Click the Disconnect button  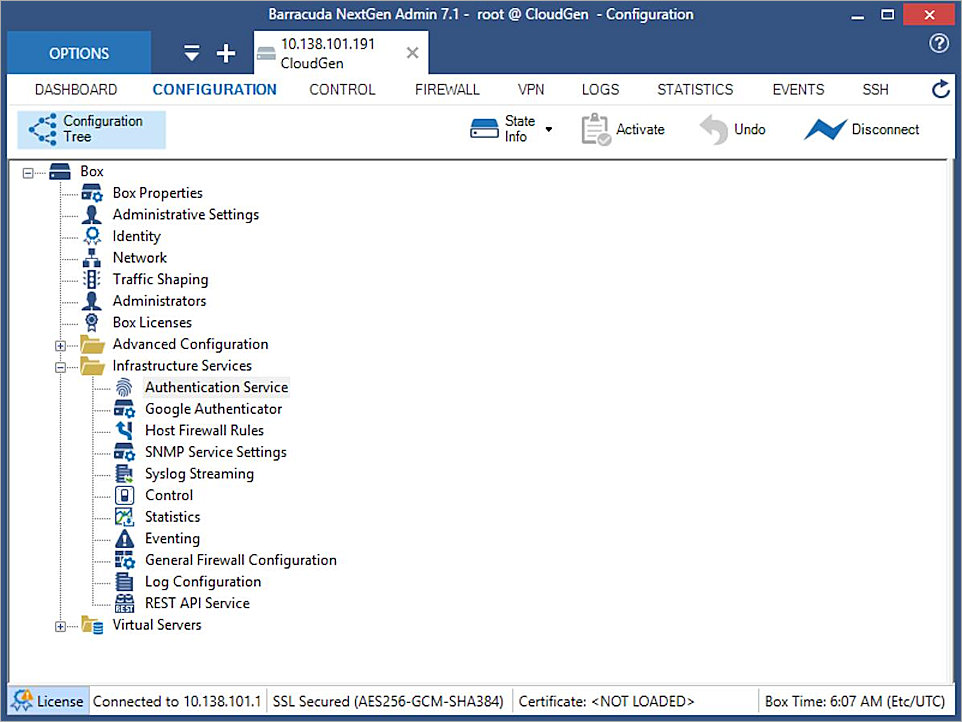862,129
